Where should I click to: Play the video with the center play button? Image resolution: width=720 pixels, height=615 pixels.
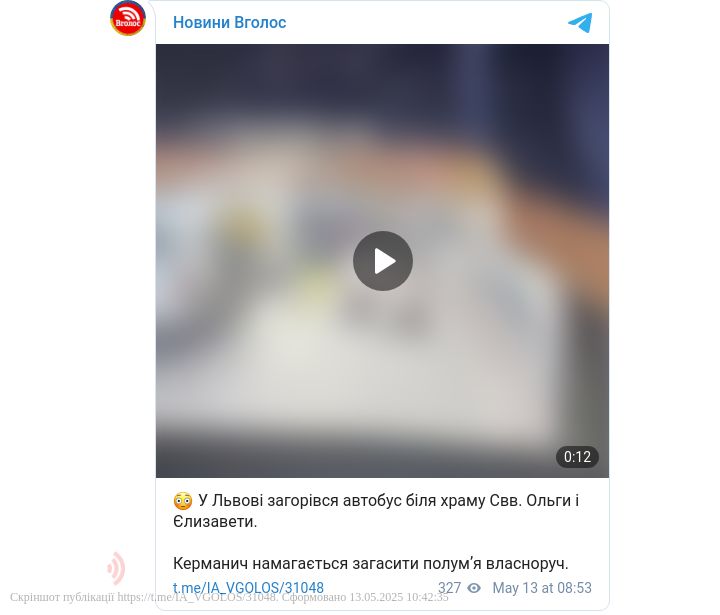[382, 261]
